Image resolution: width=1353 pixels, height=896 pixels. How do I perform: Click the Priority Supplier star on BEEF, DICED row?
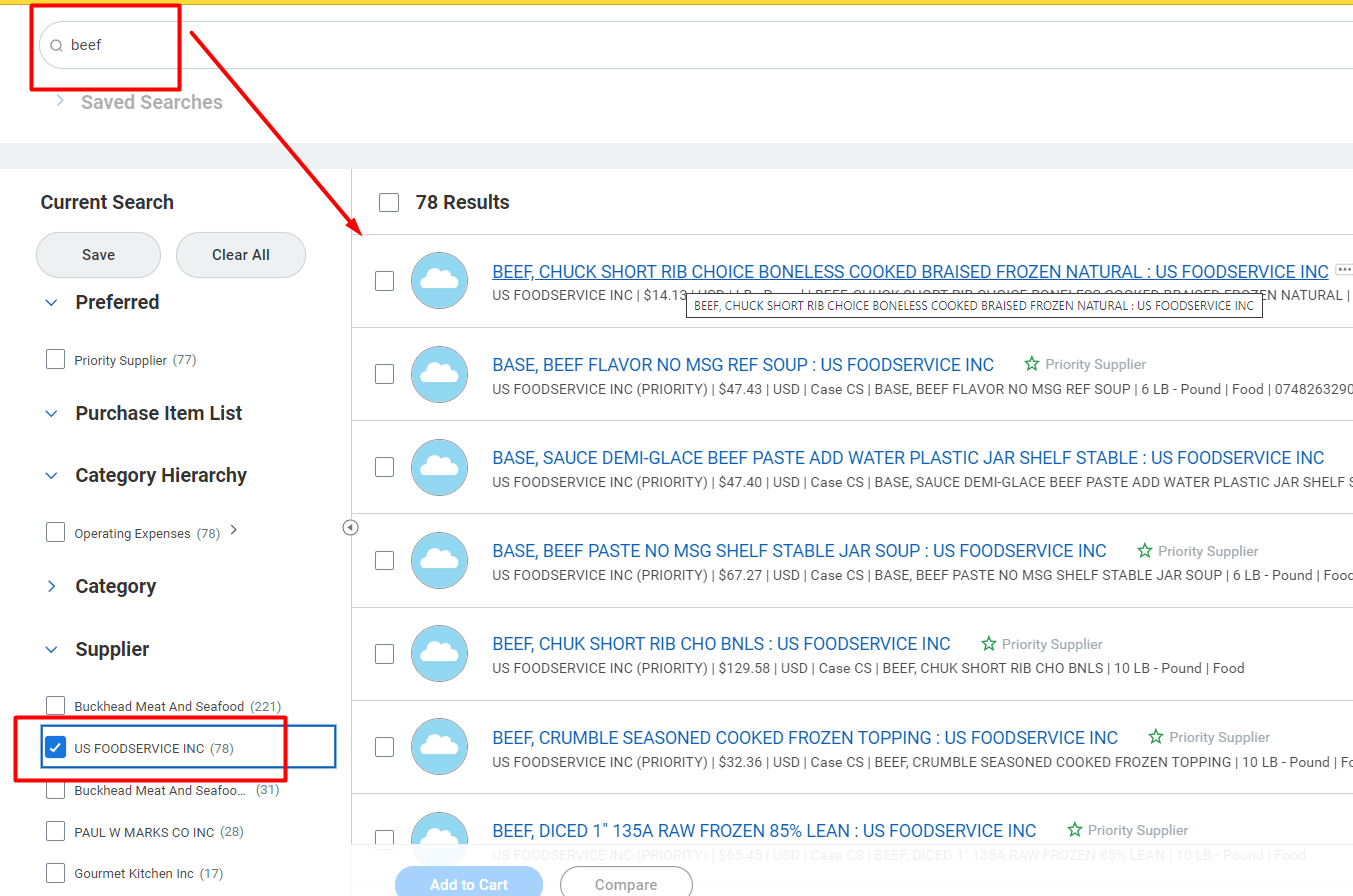1075,830
